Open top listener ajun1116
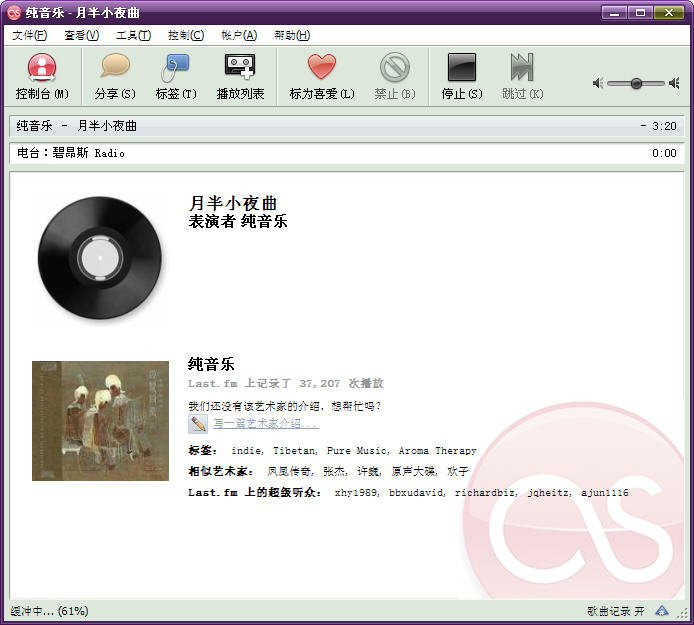This screenshot has height=625, width=694. 605,493
